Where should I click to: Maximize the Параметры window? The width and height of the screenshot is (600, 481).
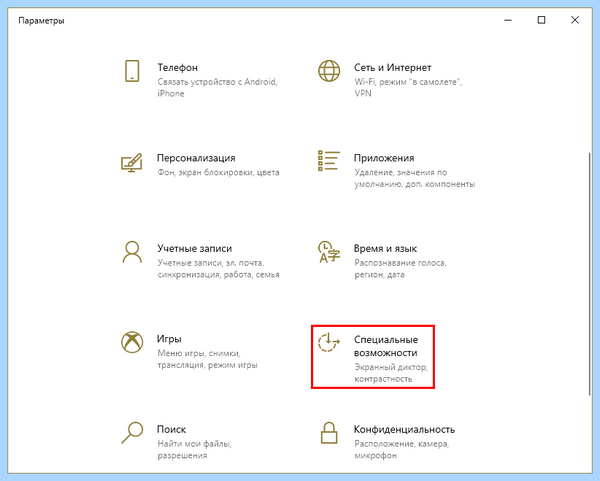point(541,20)
